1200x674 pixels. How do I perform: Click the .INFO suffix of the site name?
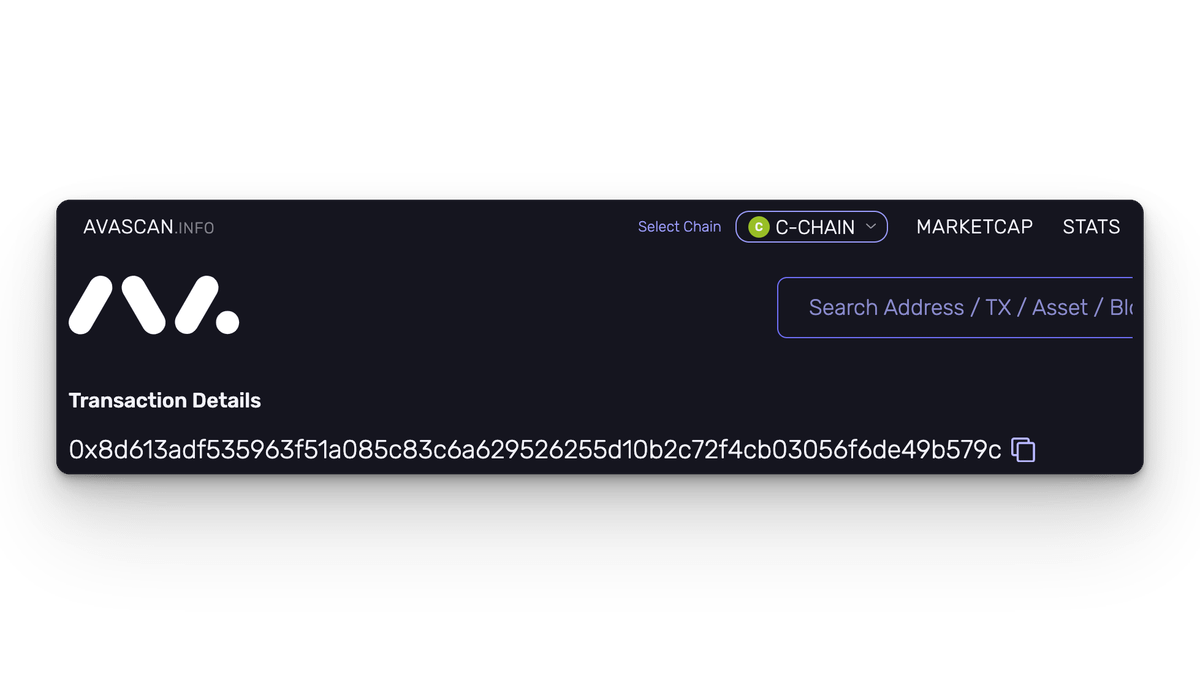pos(195,228)
